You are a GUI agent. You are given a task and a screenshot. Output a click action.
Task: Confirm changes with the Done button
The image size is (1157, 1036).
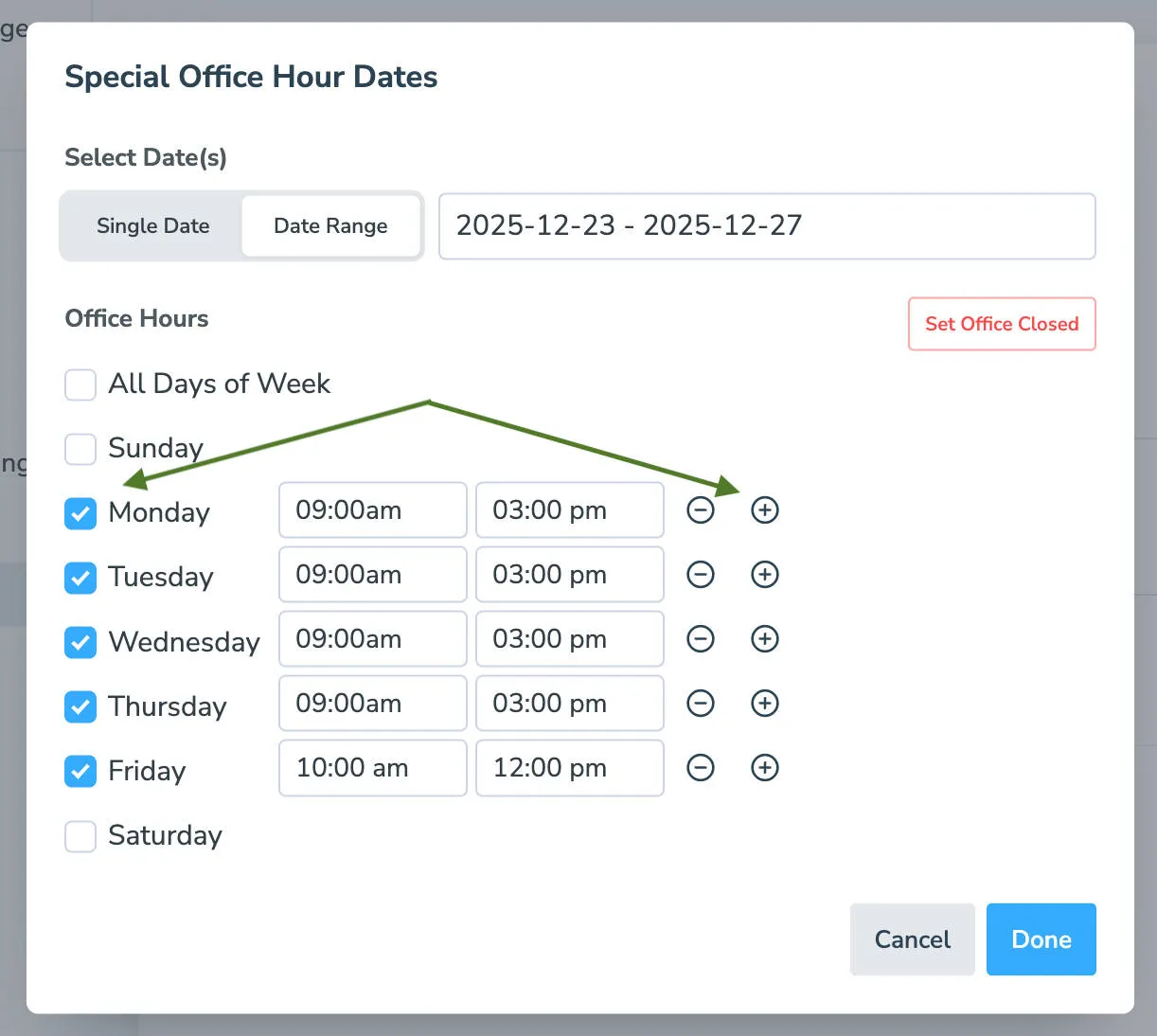click(x=1041, y=938)
